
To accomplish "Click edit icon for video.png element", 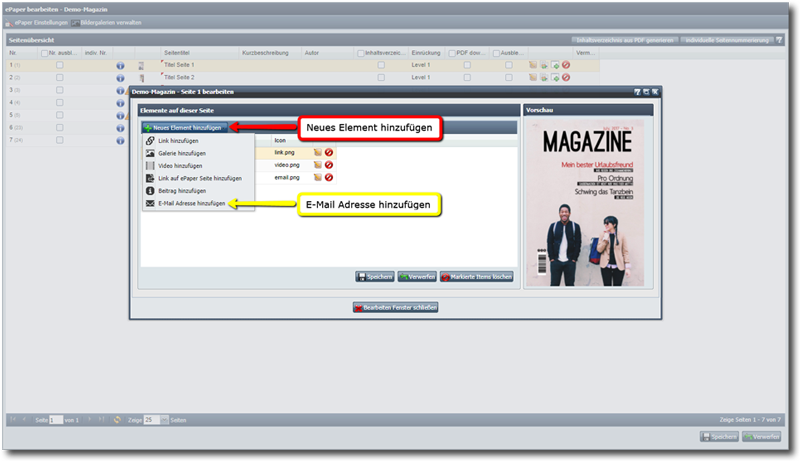I will pos(318,165).
